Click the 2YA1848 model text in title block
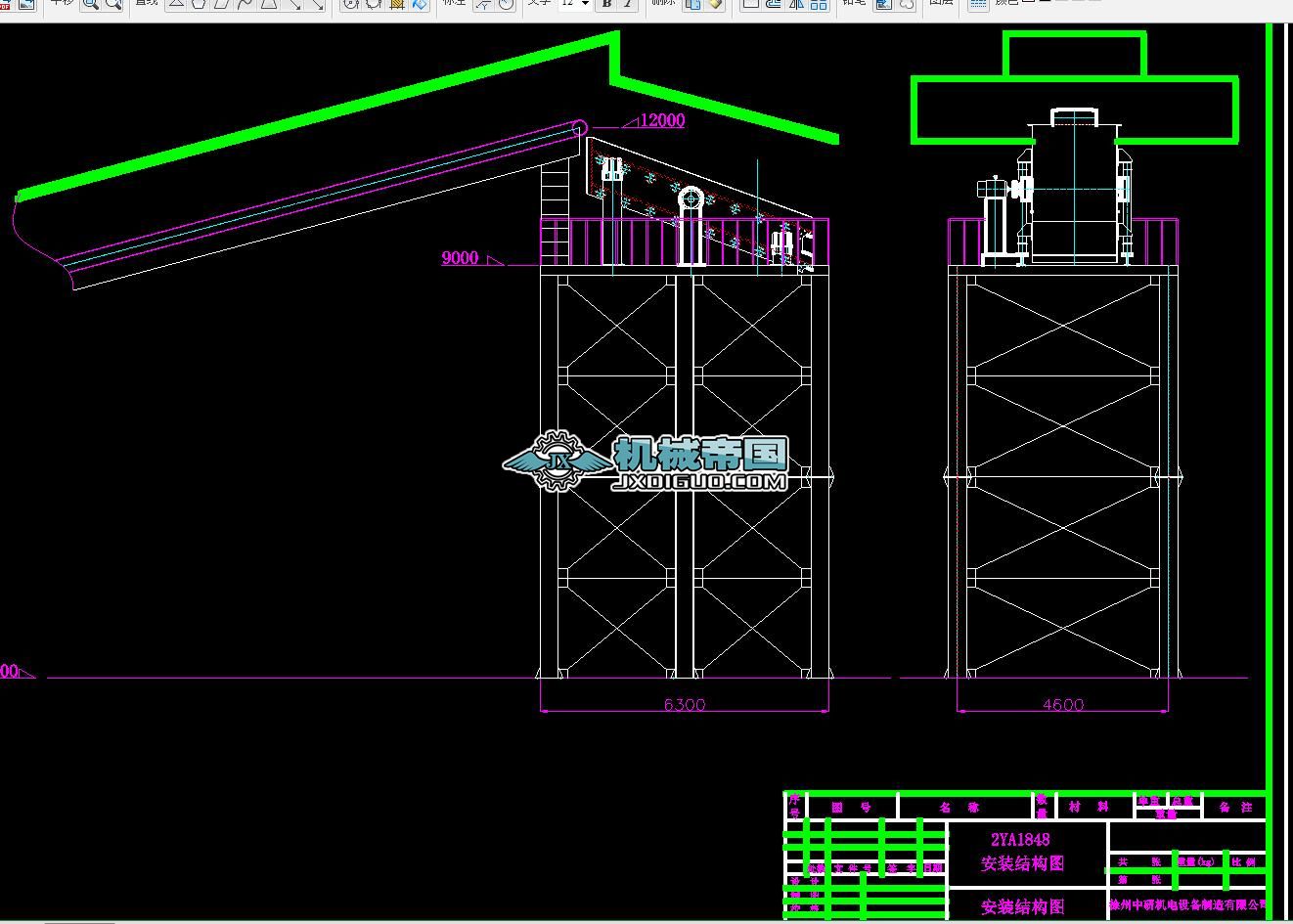This screenshot has width=1293, height=924. [x=1020, y=839]
